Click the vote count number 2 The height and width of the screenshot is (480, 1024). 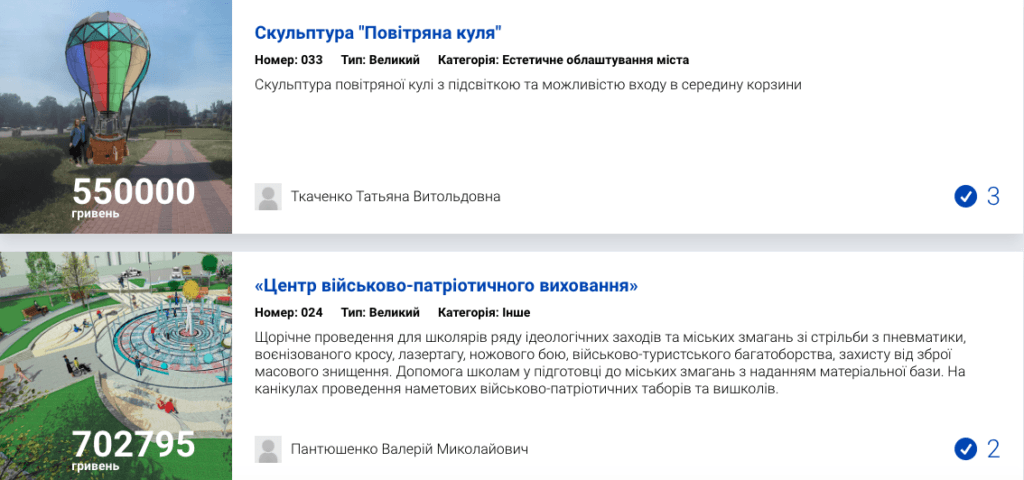993,448
